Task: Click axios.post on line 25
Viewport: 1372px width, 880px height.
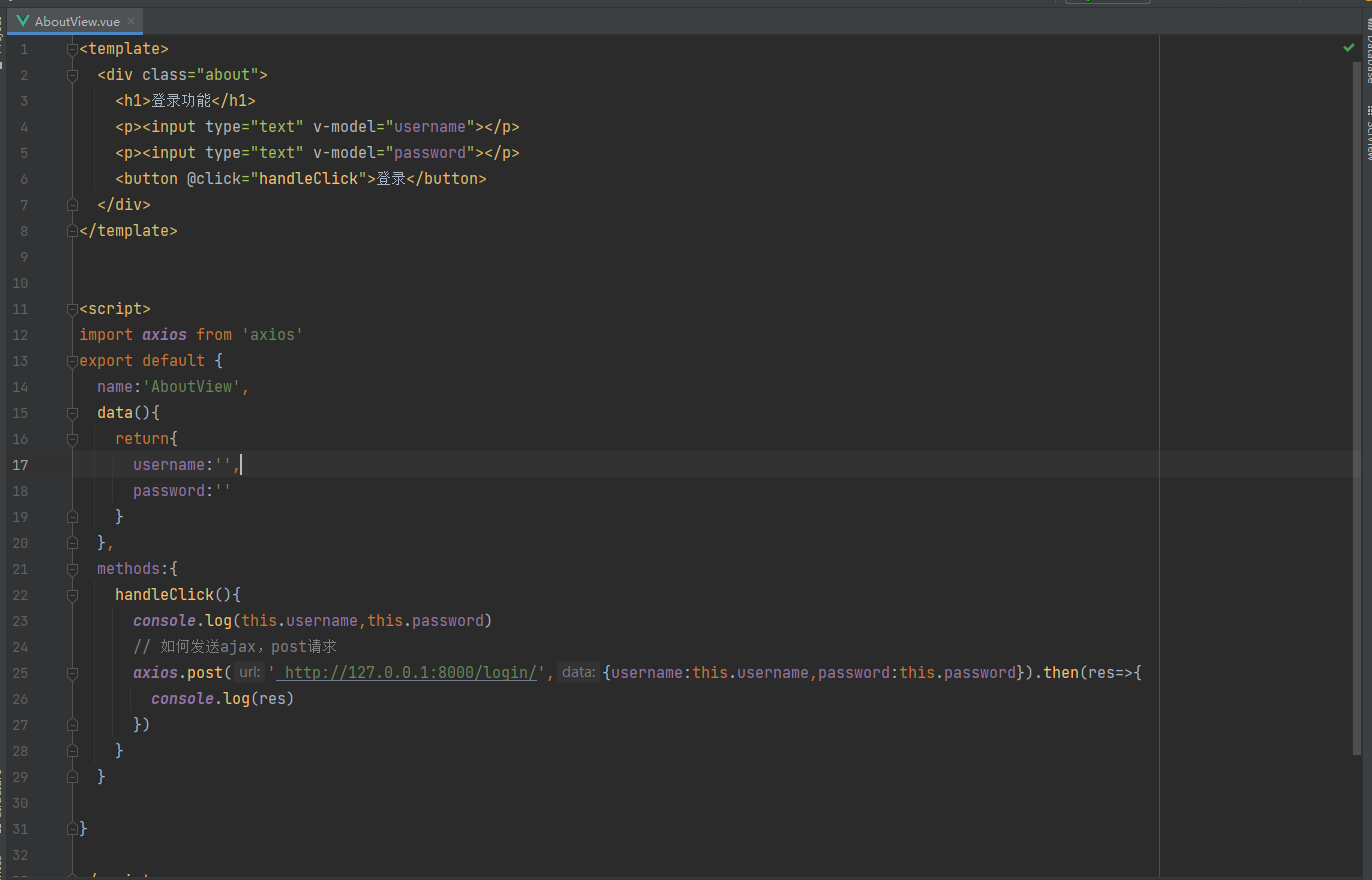Action: [178, 673]
